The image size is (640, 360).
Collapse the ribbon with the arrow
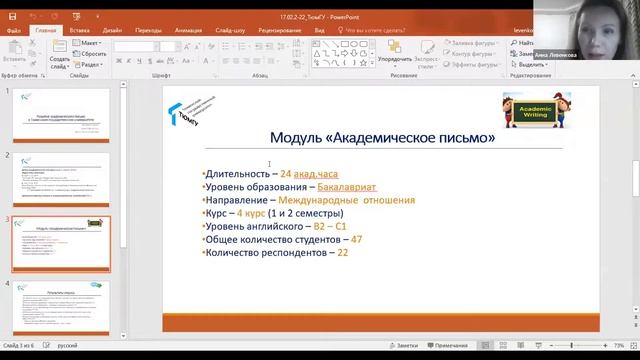[633, 76]
